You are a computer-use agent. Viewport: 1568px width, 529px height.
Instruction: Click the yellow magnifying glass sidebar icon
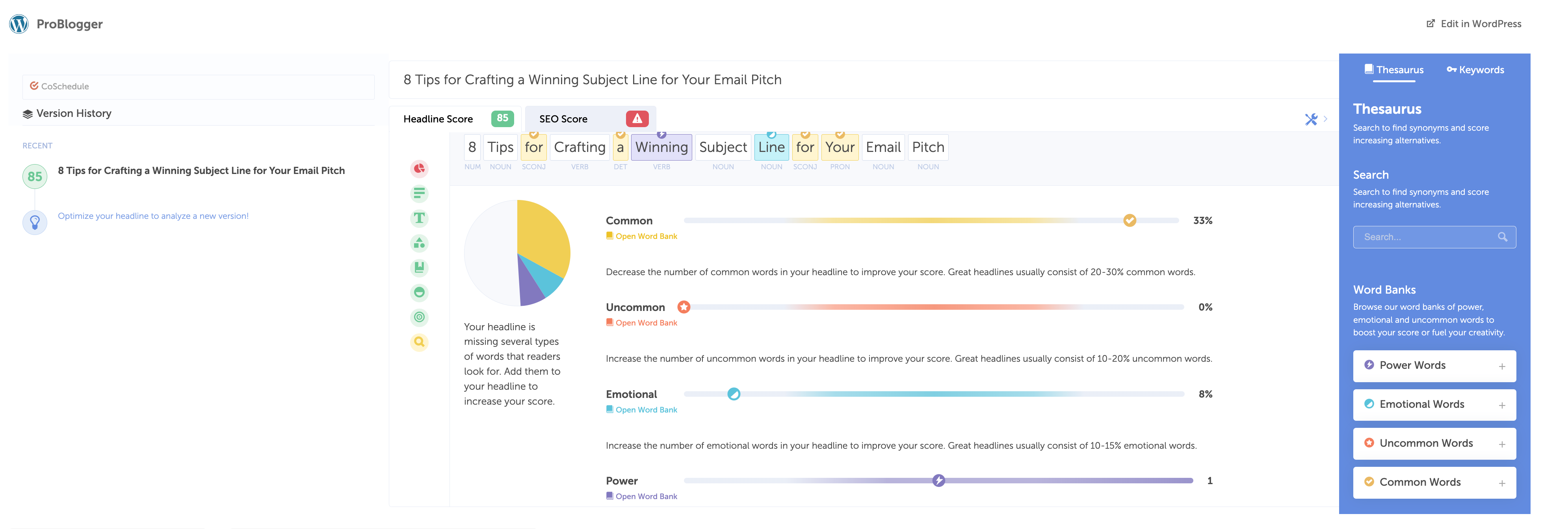tap(419, 342)
